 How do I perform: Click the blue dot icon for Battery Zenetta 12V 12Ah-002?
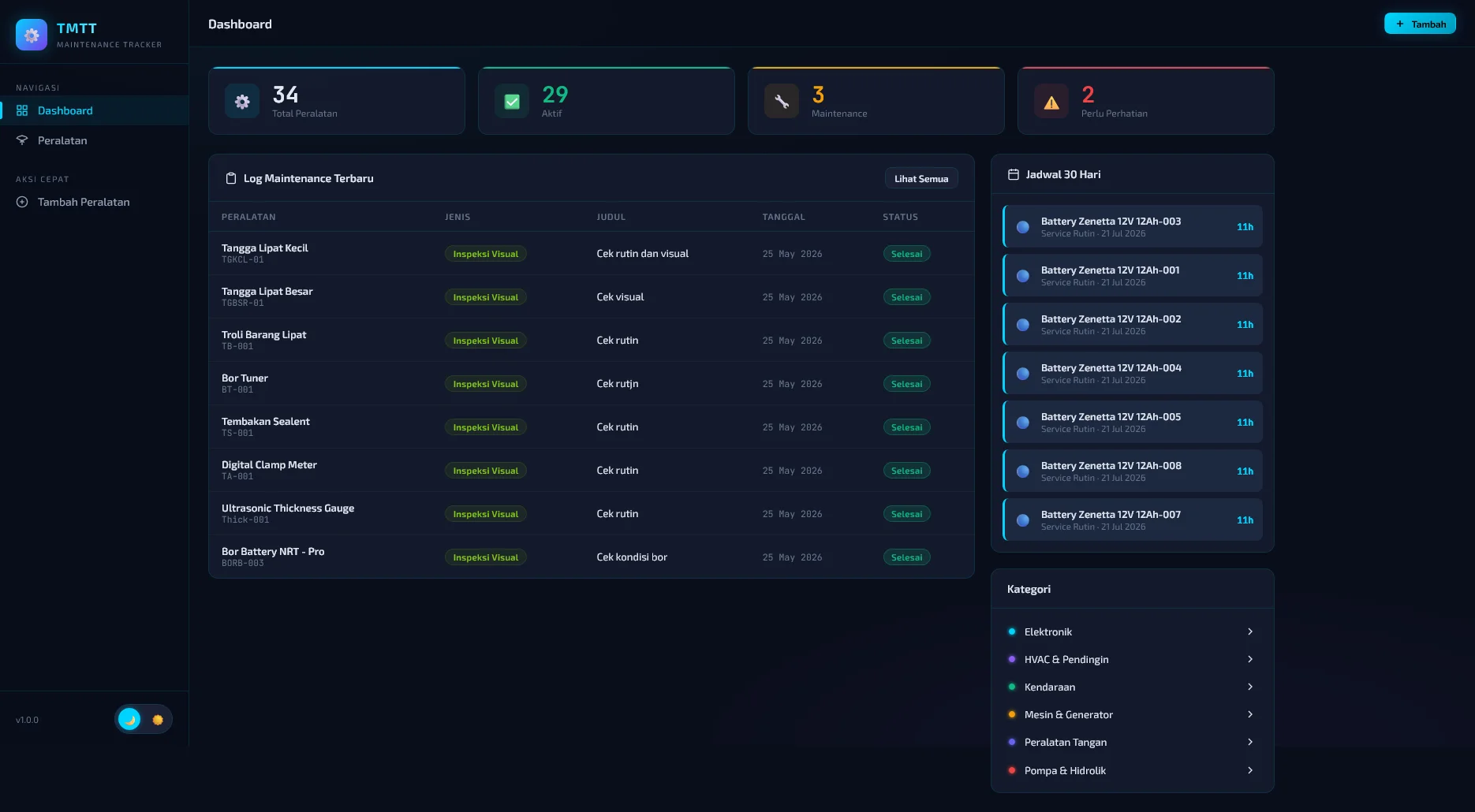[1023, 325]
